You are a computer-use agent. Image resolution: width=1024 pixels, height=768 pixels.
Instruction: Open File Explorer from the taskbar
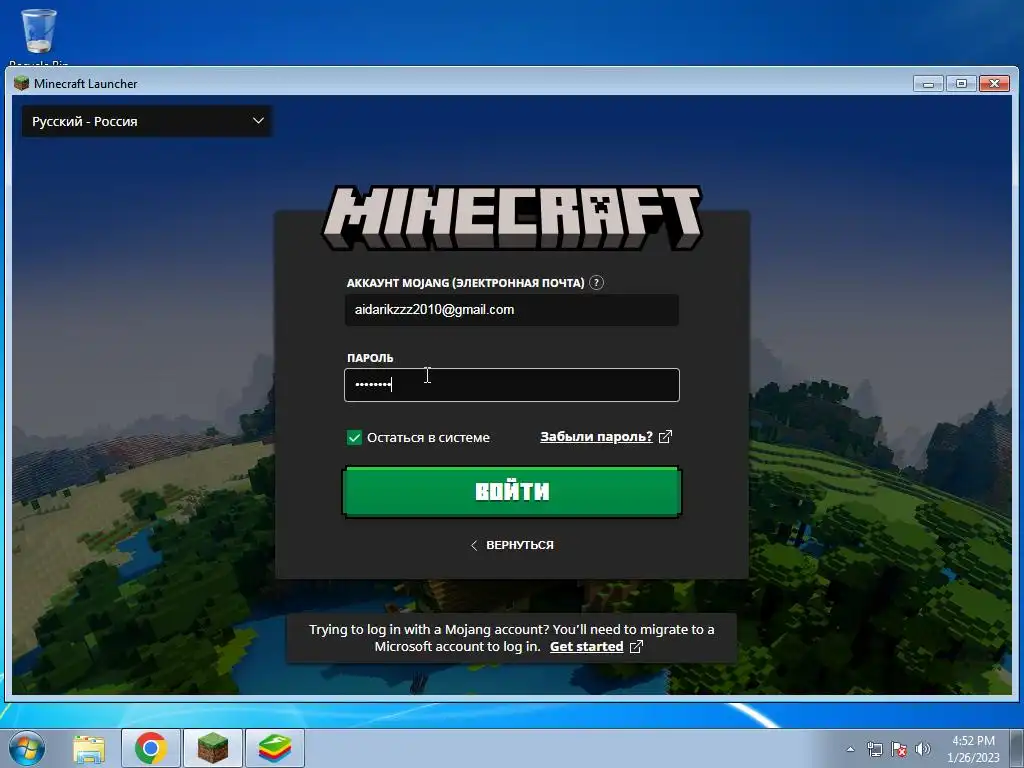pyautogui.click(x=89, y=748)
